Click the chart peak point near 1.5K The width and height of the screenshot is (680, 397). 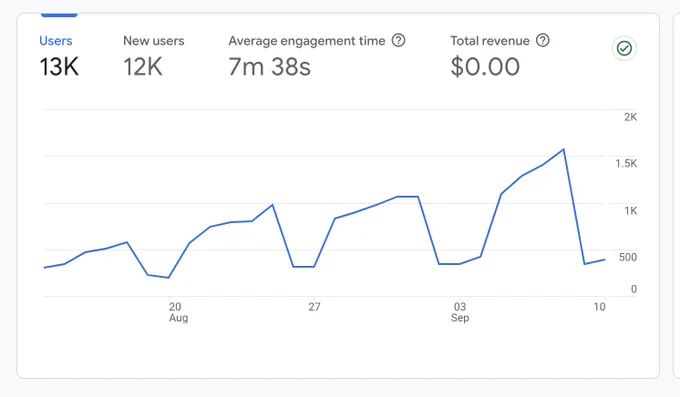coord(563,150)
